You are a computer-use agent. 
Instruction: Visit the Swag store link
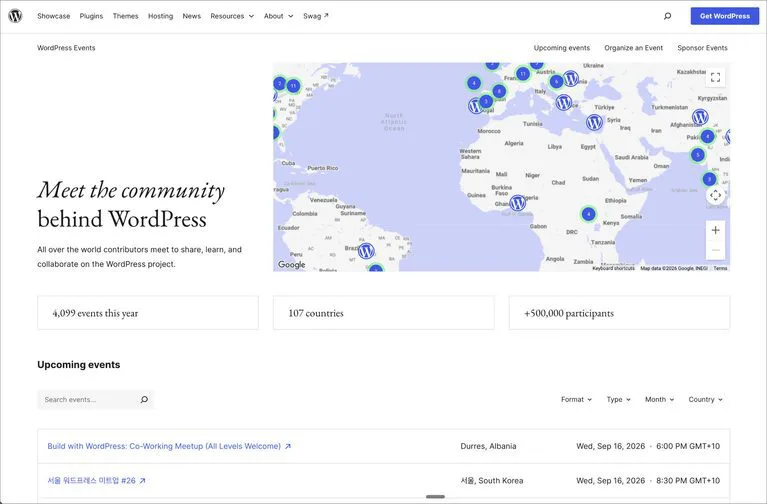pos(316,16)
